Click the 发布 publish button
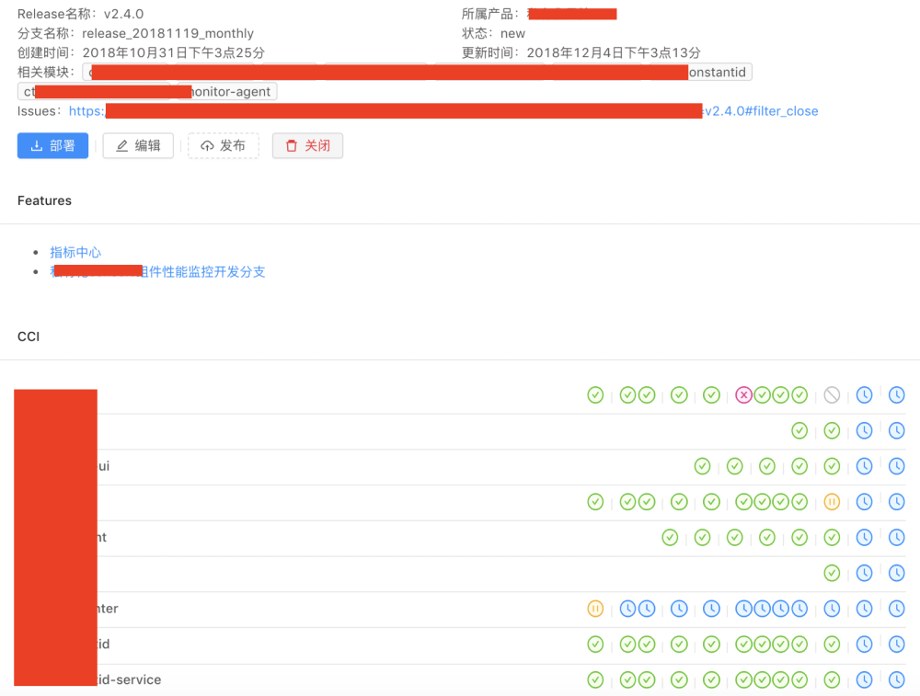 223,146
